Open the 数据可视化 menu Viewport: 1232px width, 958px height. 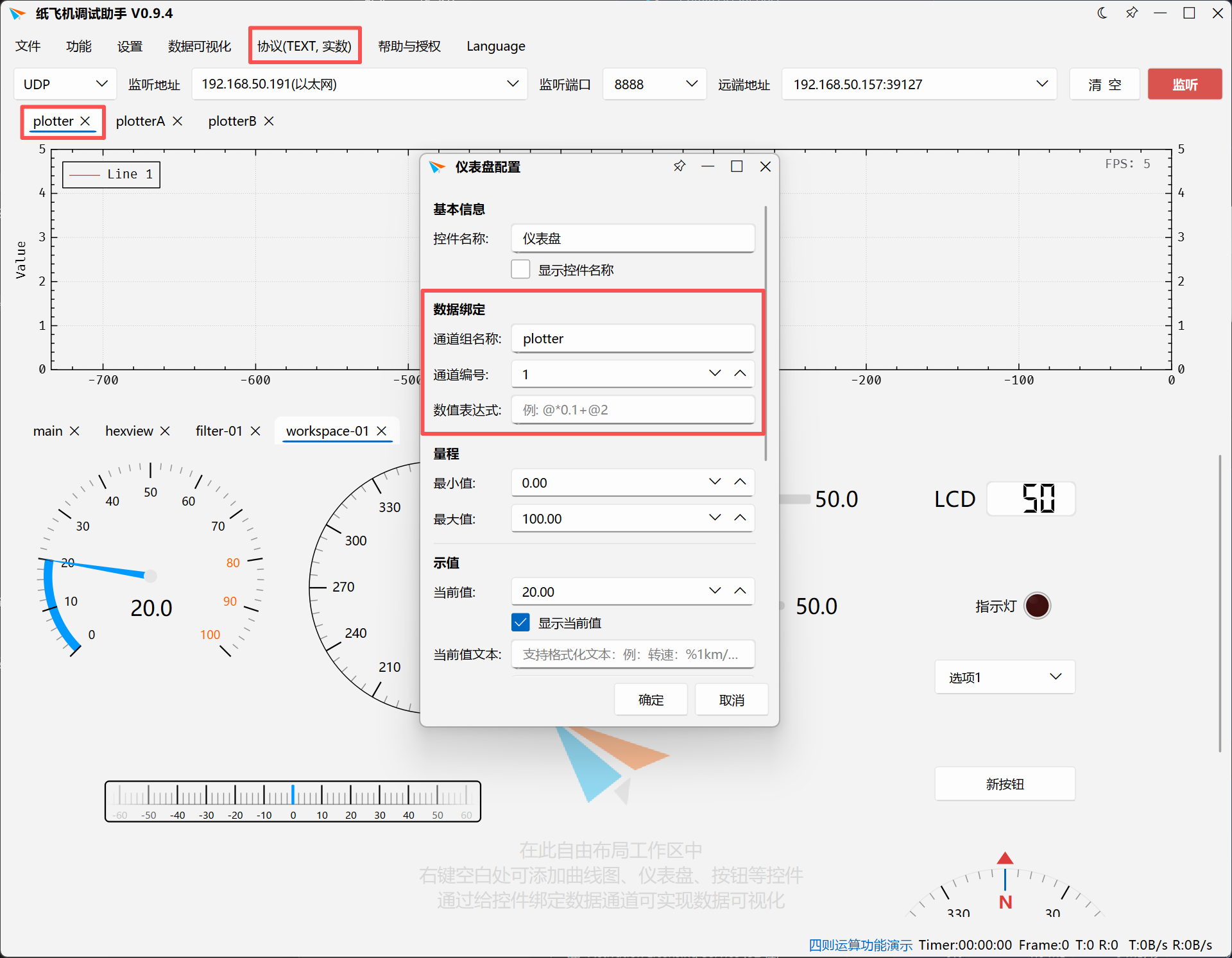click(200, 46)
